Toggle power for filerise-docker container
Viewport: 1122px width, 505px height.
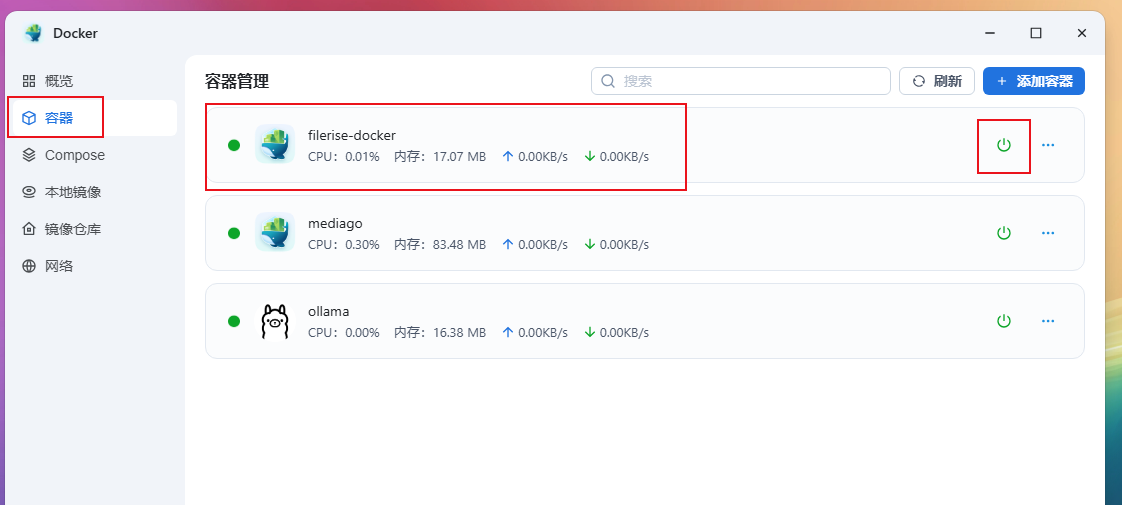coord(1004,145)
